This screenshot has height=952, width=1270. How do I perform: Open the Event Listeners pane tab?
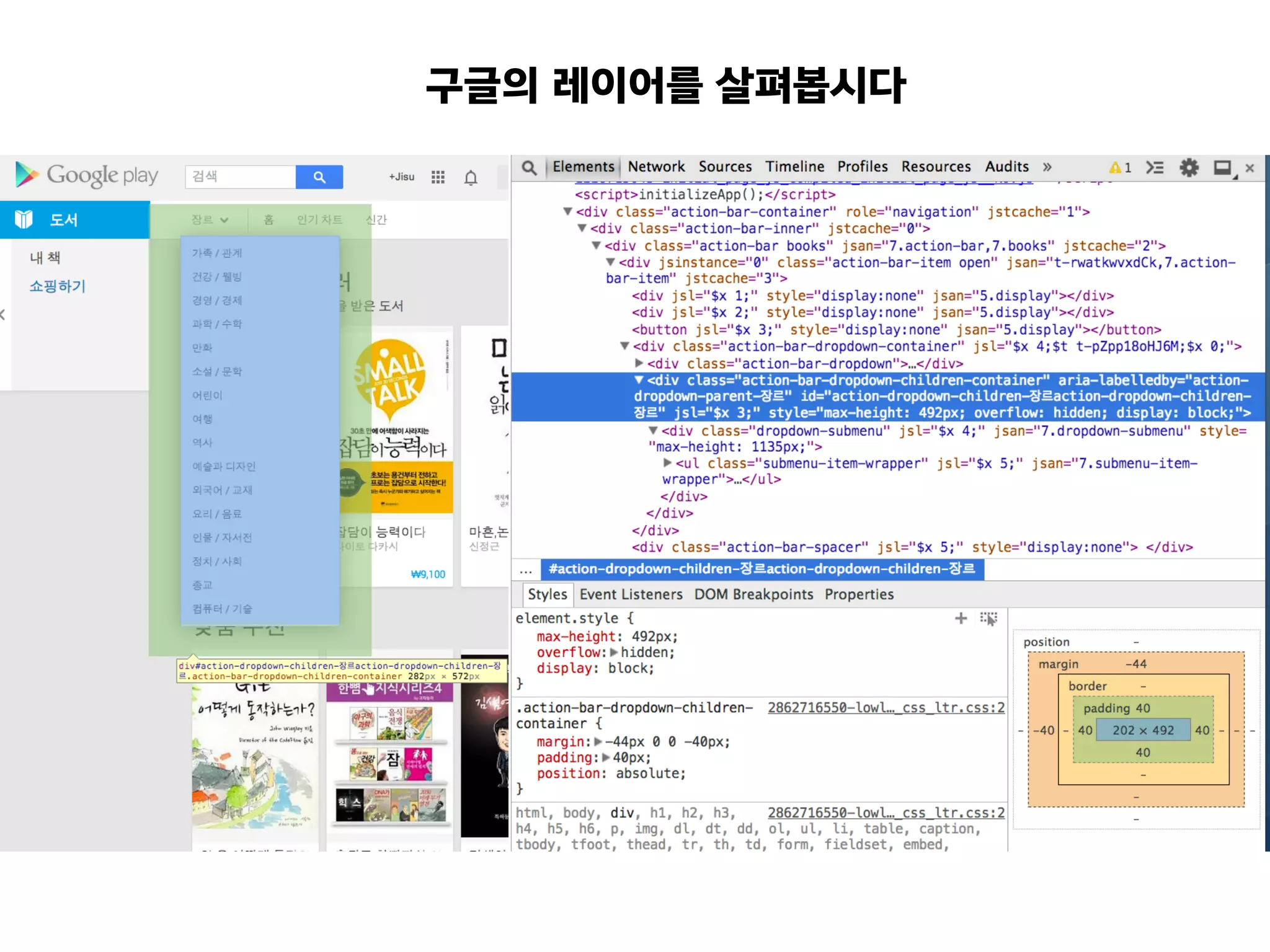(631, 594)
